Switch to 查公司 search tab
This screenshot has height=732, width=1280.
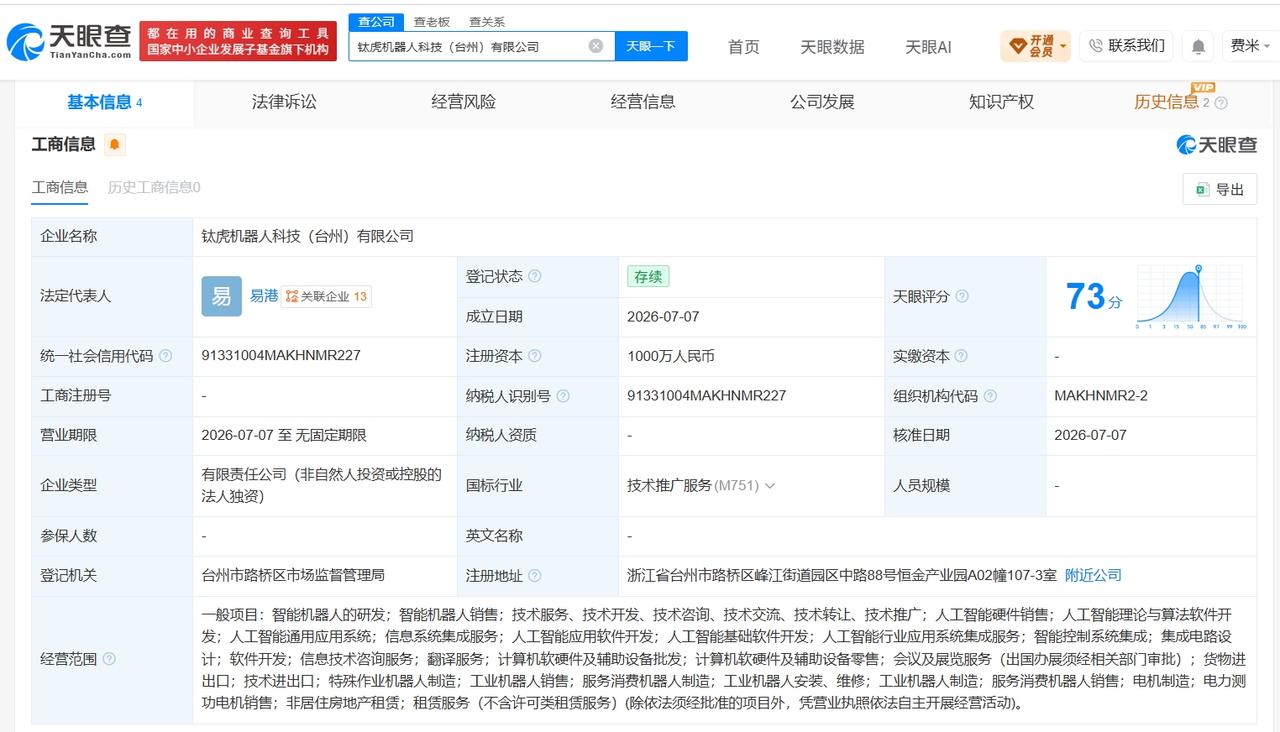pos(377,22)
